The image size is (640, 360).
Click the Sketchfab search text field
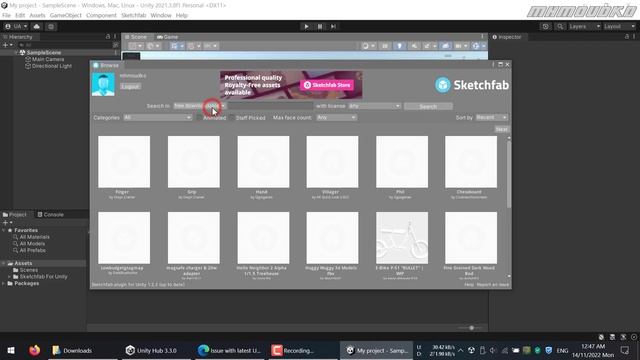270,106
